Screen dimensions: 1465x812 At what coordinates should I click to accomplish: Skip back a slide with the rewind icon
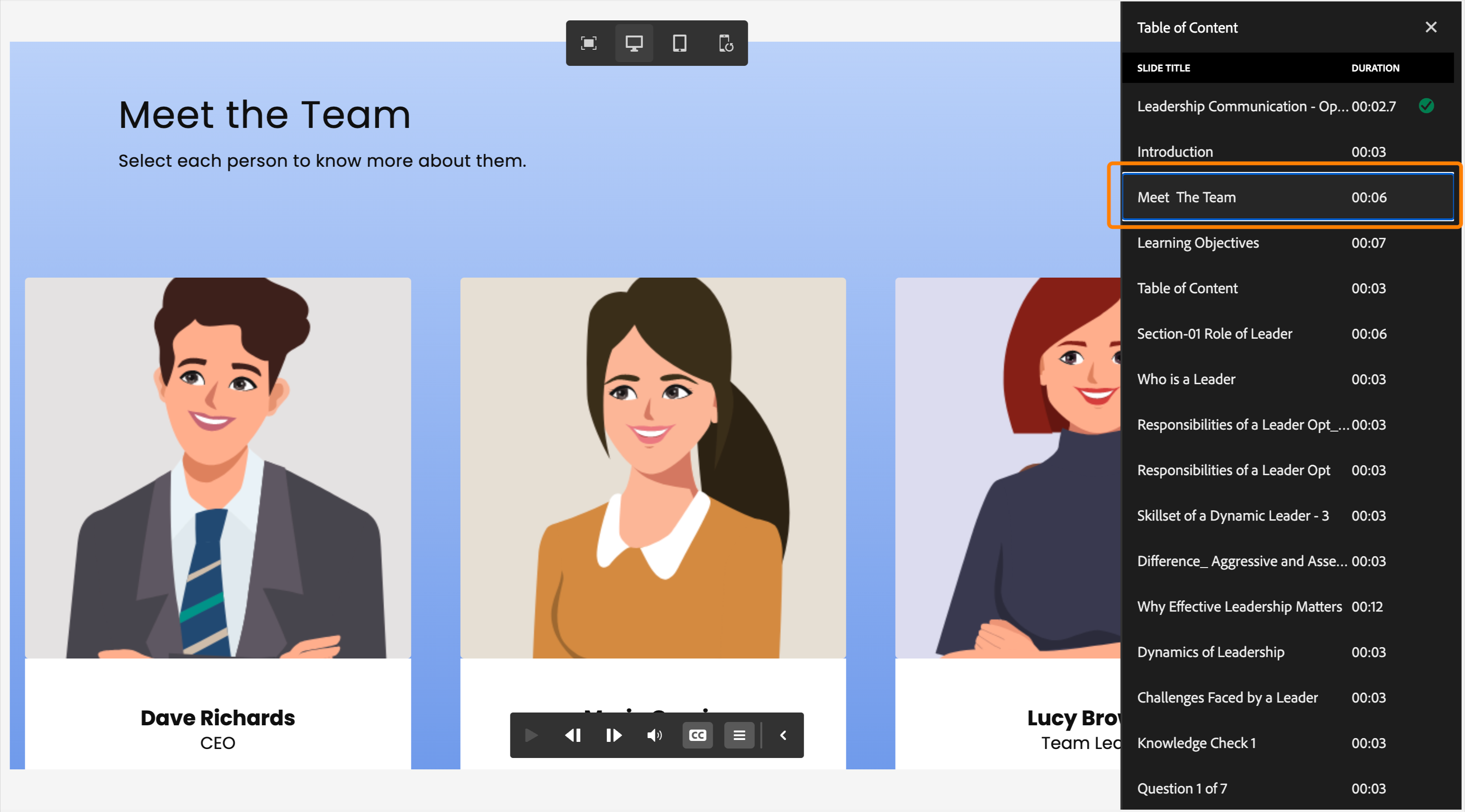(573, 735)
